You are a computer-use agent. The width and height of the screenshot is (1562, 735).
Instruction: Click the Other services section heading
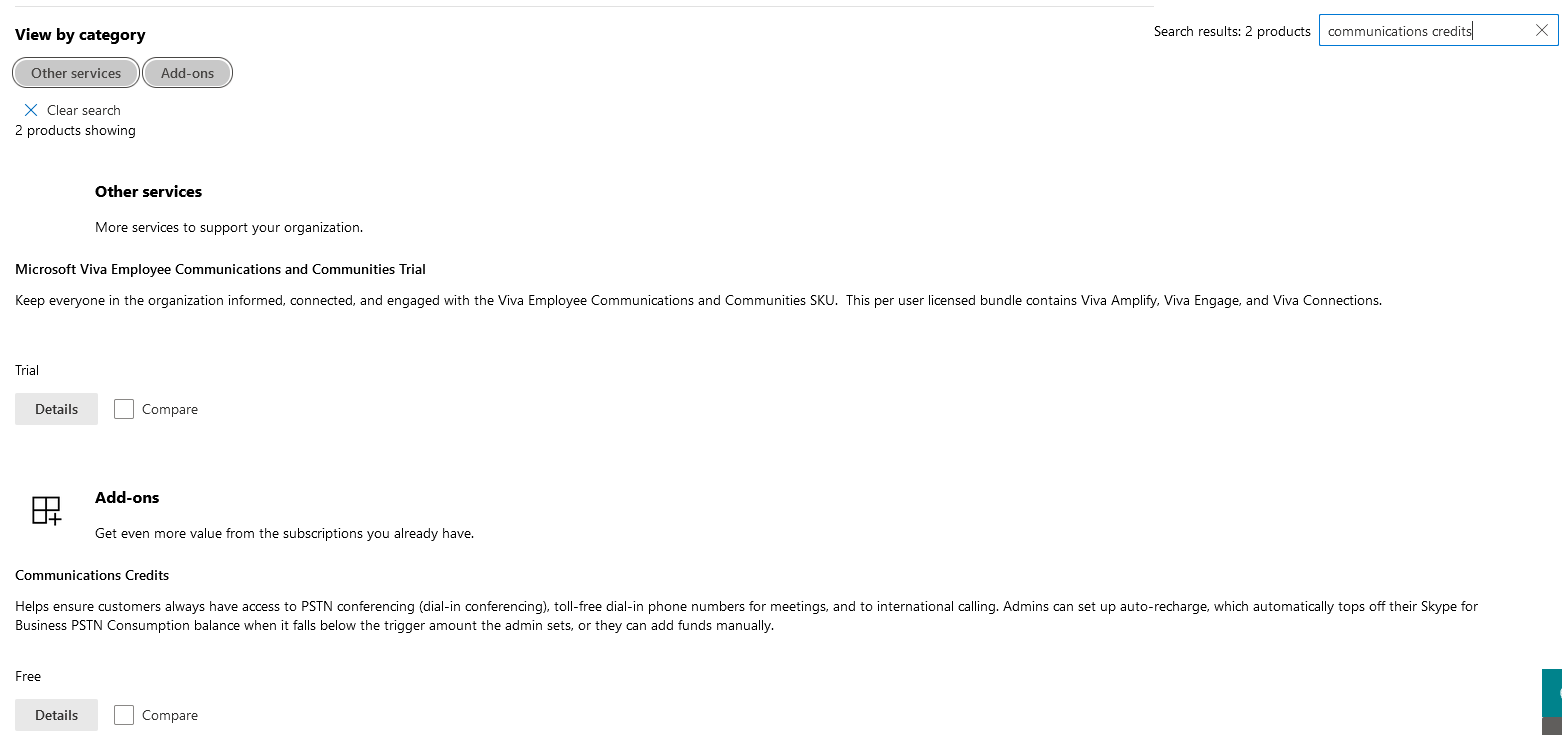coord(148,191)
